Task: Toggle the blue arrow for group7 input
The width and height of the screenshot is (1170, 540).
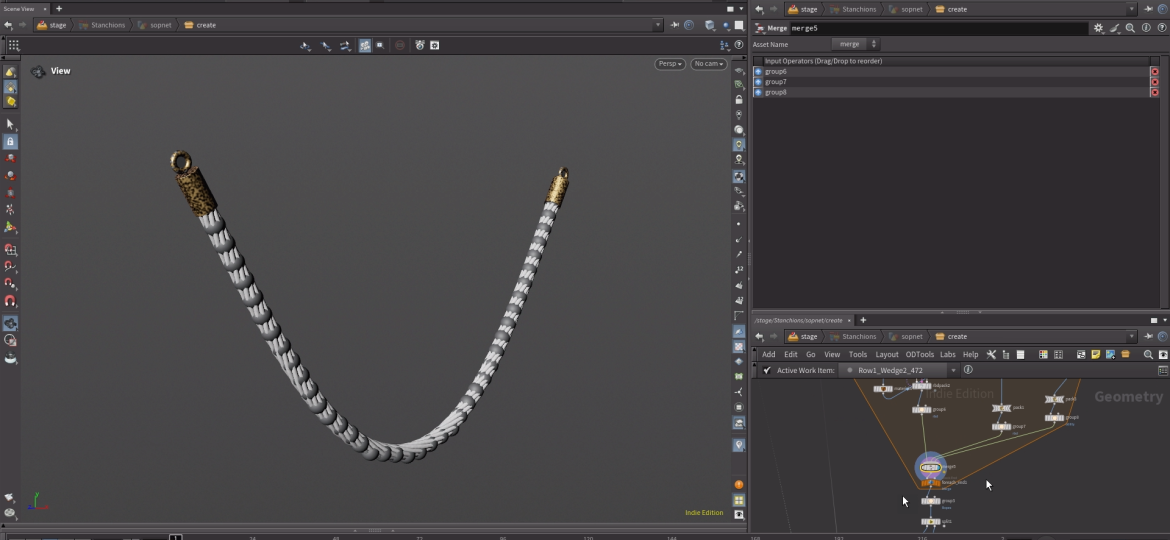Action: pyautogui.click(x=758, y=82)
